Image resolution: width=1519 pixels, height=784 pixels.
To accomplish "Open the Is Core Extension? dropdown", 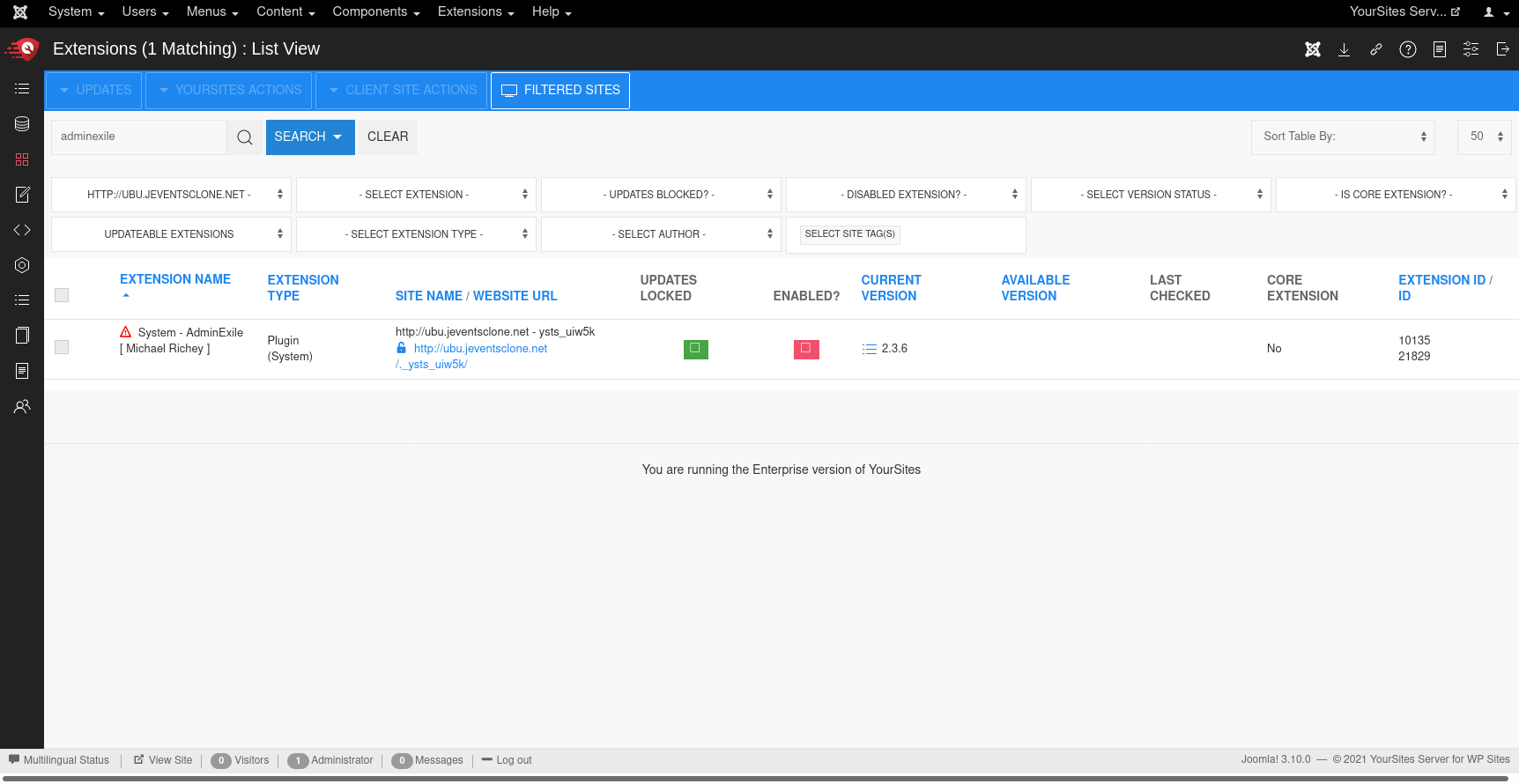I will tap(1396, 195).
